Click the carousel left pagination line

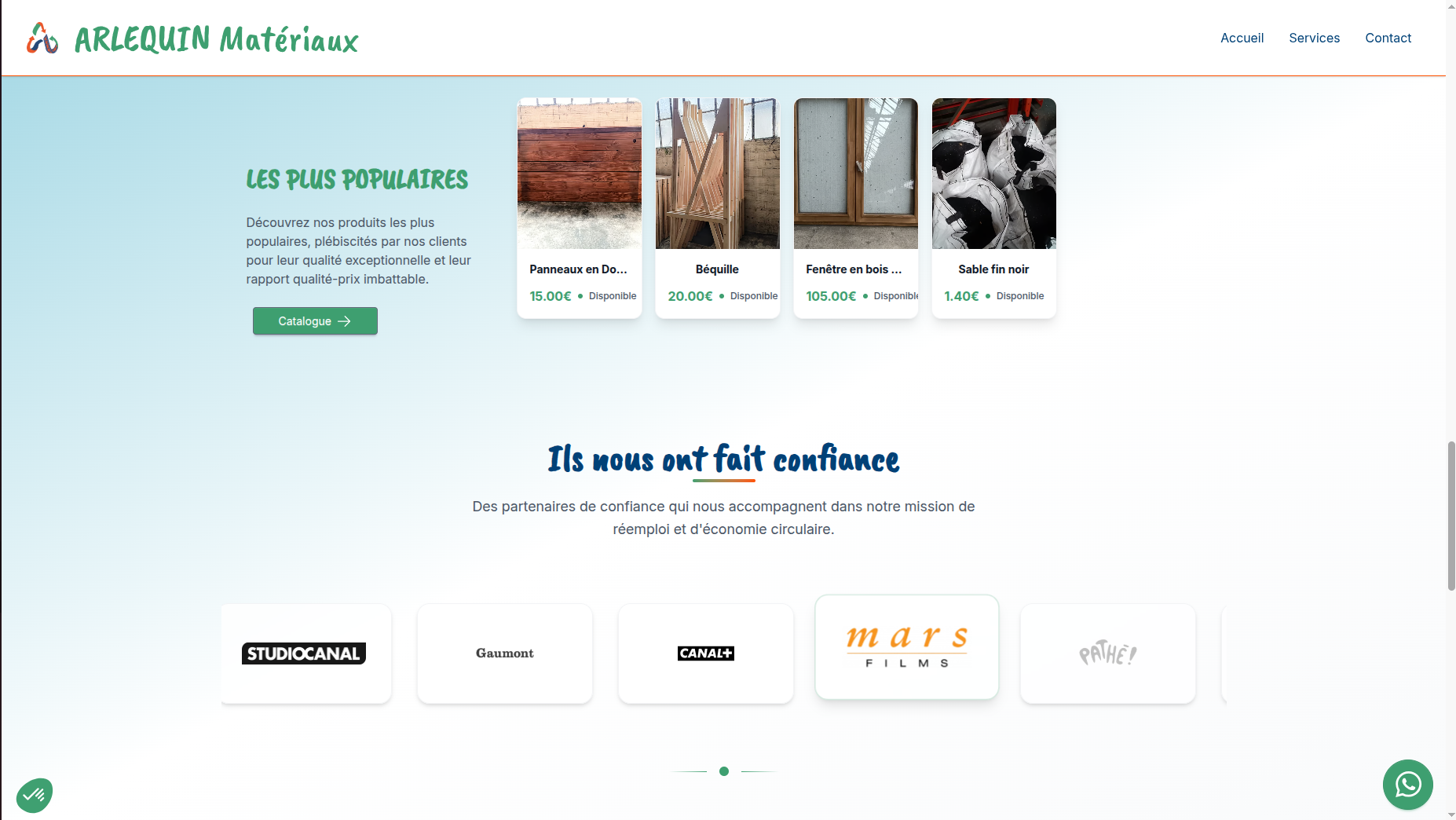coord(688,771)
